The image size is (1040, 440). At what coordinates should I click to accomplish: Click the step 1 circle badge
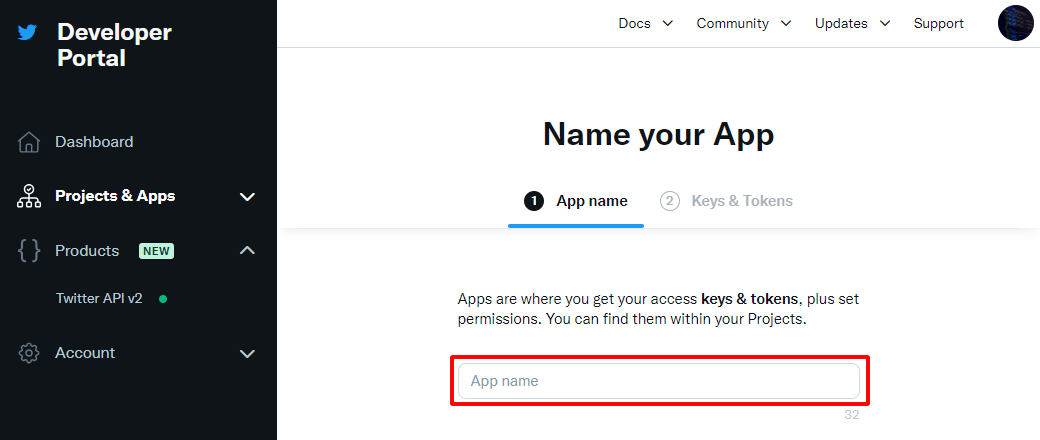click(534, 201)
